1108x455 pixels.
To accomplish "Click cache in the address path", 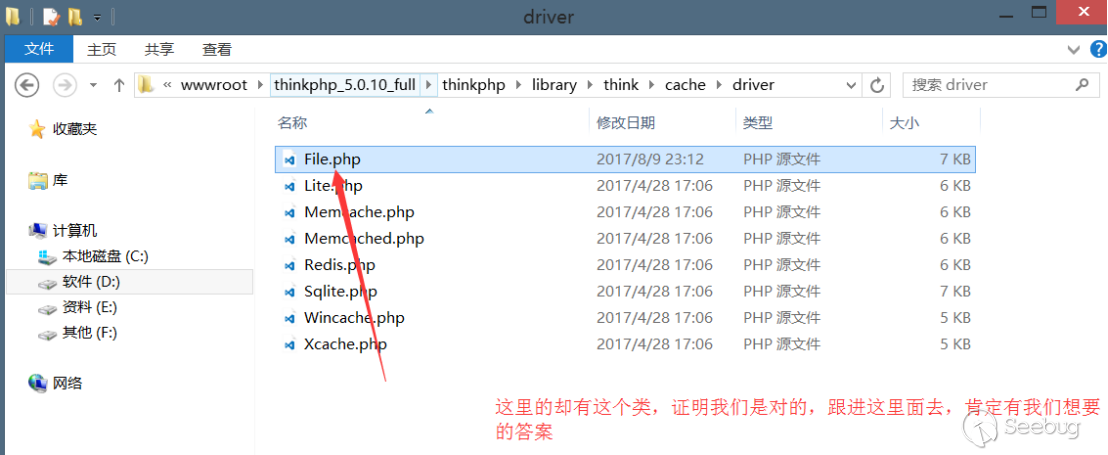I will tap(685, 85).
